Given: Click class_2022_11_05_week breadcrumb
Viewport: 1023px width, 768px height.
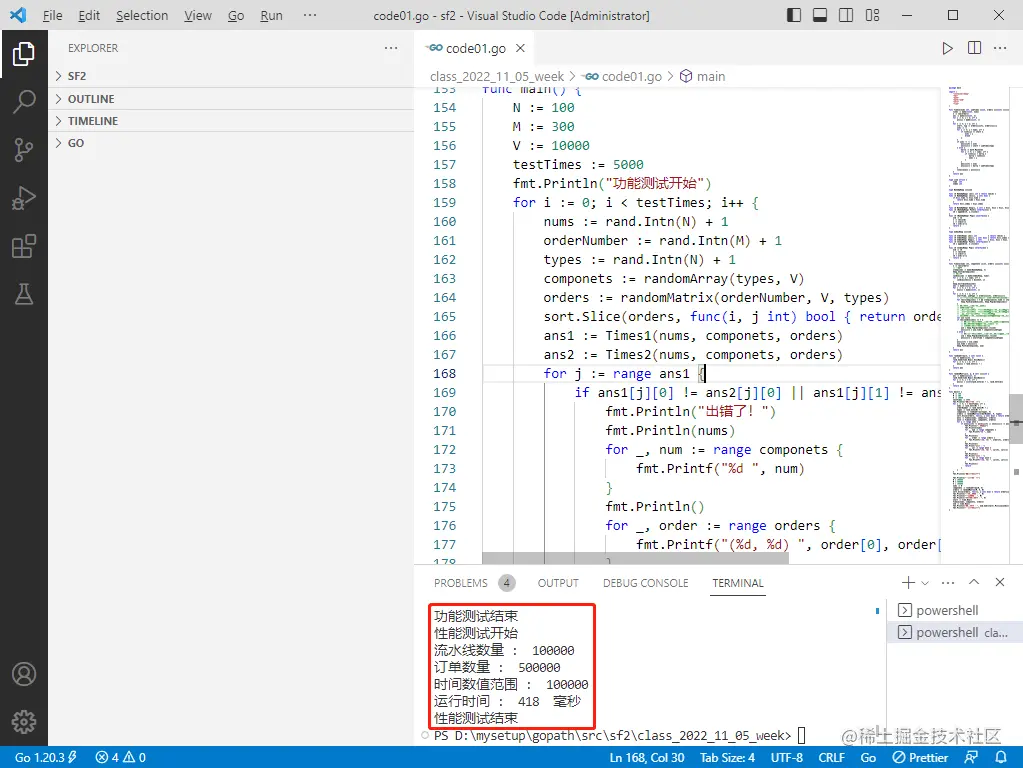Looking at the screenshot, I should (x=496, y=76).
